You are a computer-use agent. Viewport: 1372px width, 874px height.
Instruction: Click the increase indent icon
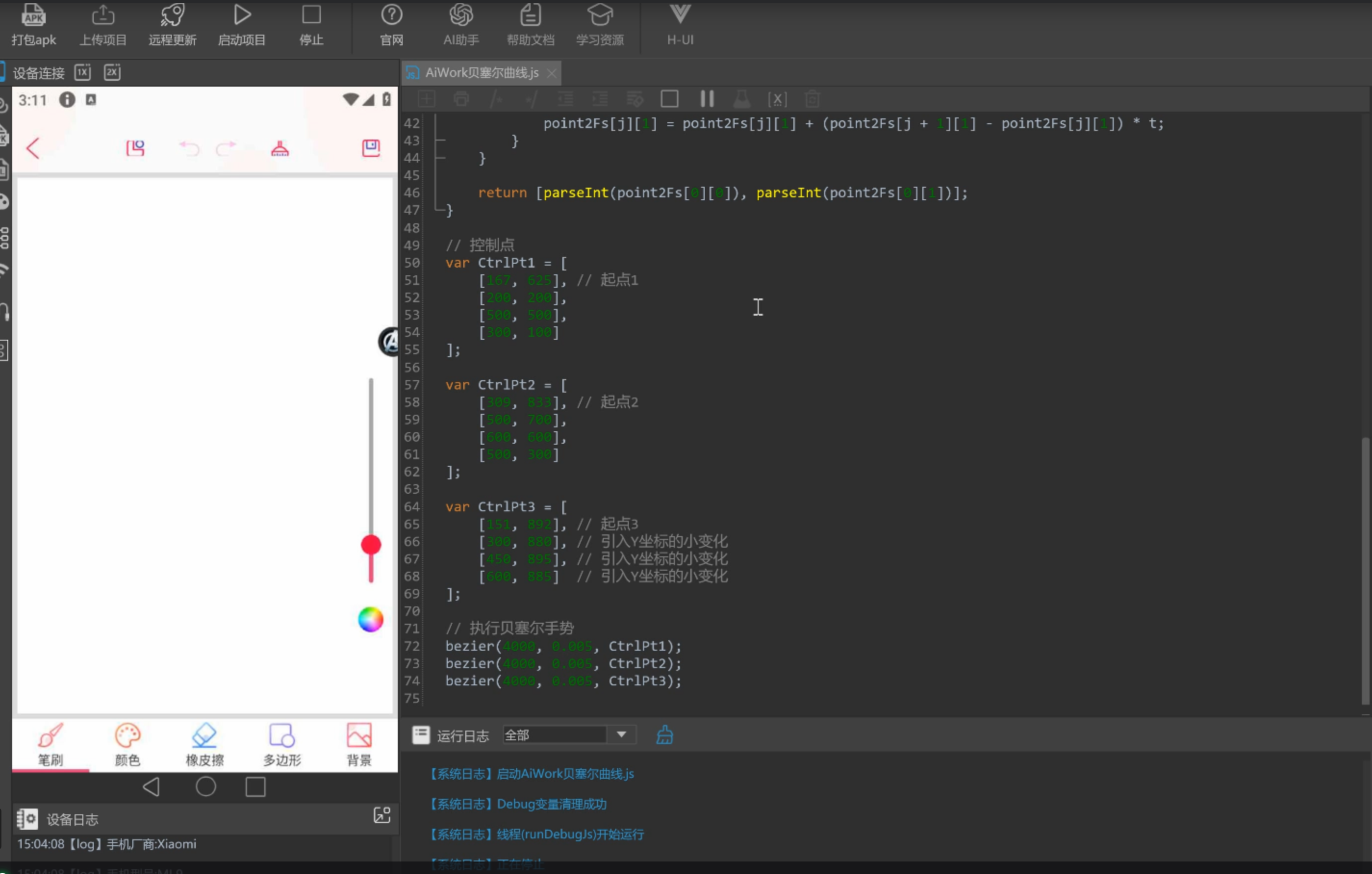[x=600, y=99]
